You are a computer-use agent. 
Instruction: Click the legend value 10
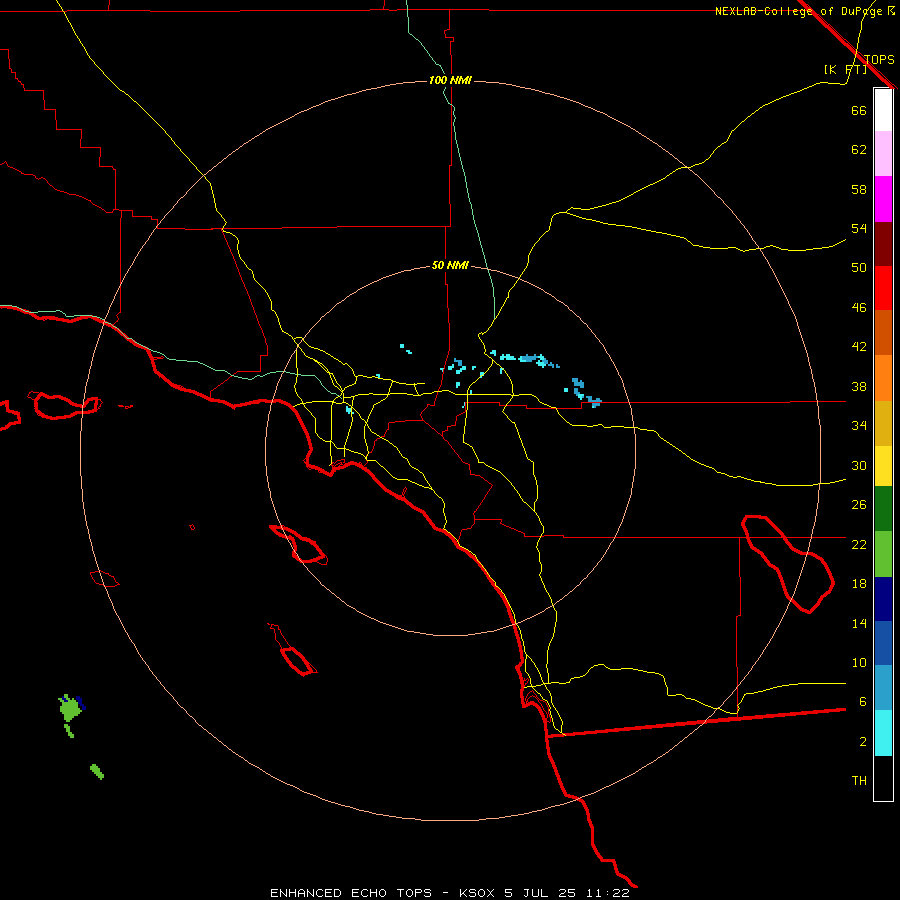pyautogui.click(x=859, y=663)
